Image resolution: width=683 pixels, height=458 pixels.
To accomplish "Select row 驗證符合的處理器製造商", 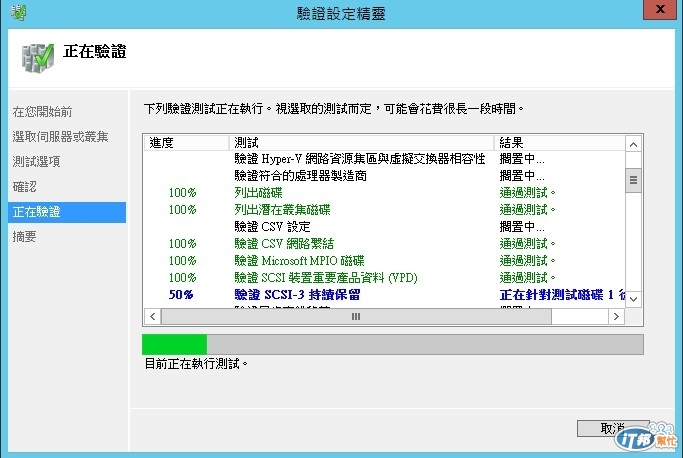I will click(385, 176).
